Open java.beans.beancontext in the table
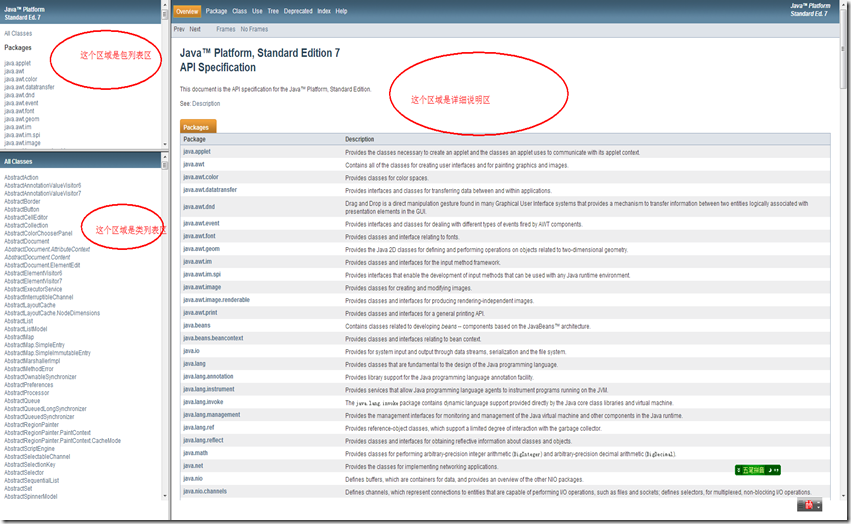The width and height of the screenshot is (851, 524). pyautogui.click(x=213, y=338)
